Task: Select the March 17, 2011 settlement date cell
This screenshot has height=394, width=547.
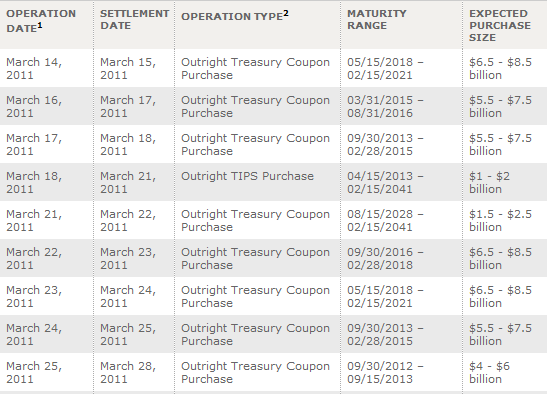Action: [x=128, y=106]
